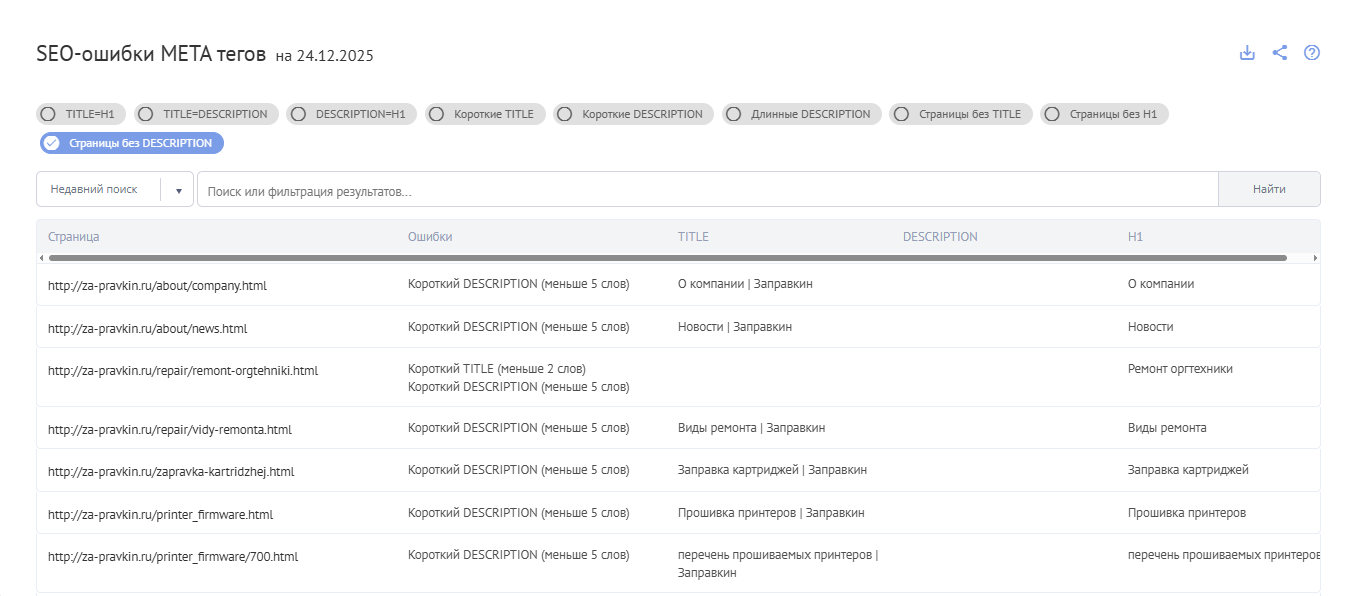Screen dimensions: 1354x596
Task: Click the error text in the company.html row
Action: (x=519, y=284)
